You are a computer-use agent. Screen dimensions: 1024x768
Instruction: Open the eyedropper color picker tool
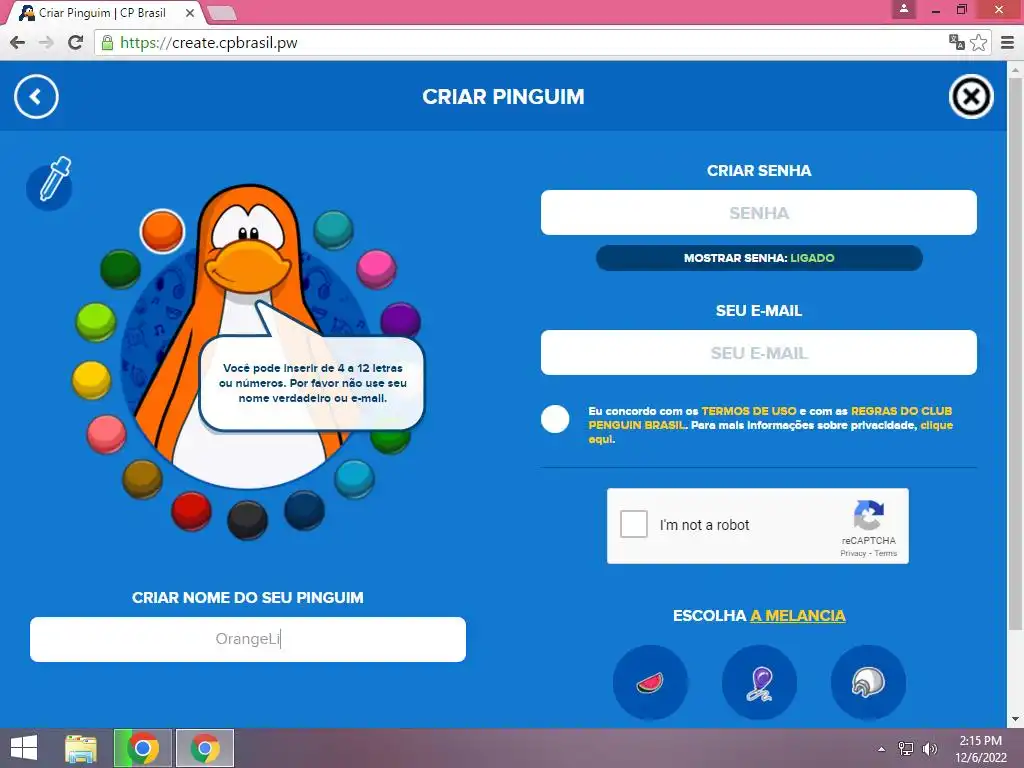(x=50, y=182)
